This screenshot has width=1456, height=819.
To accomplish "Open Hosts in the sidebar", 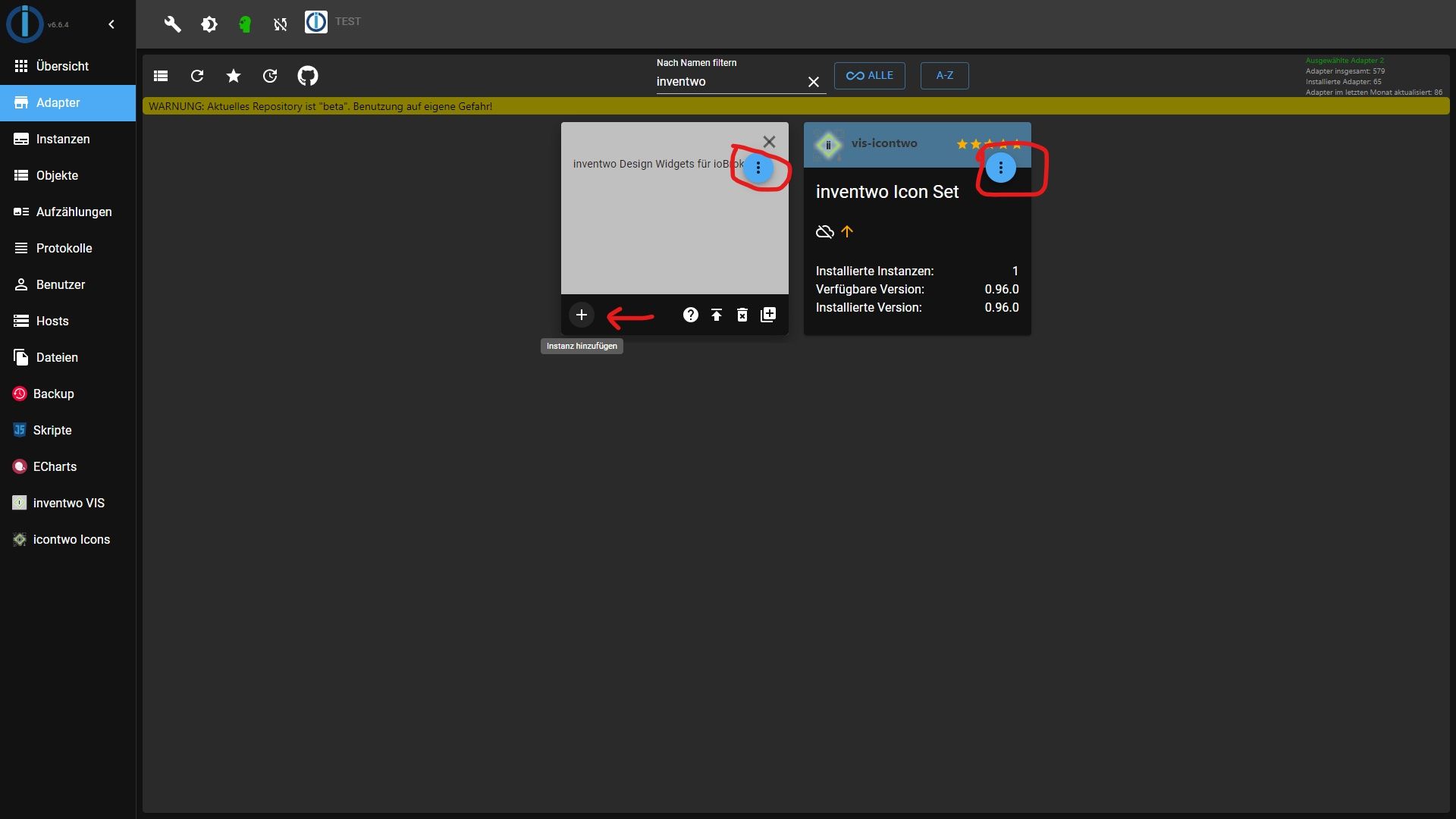I will click(x=67, y=321).
